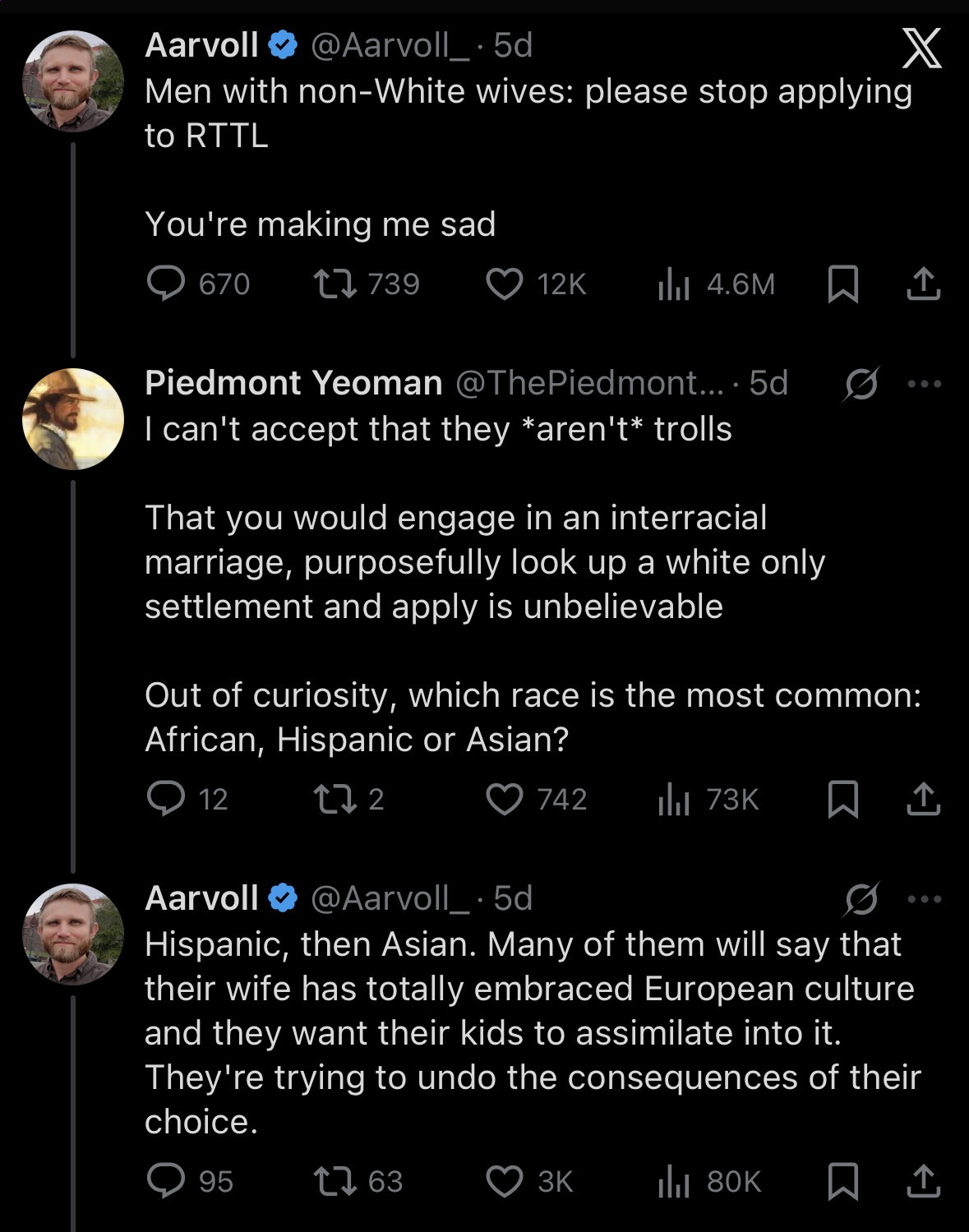
Task: Repost Piedmont Yeoman's post
Action: [335, 799]
